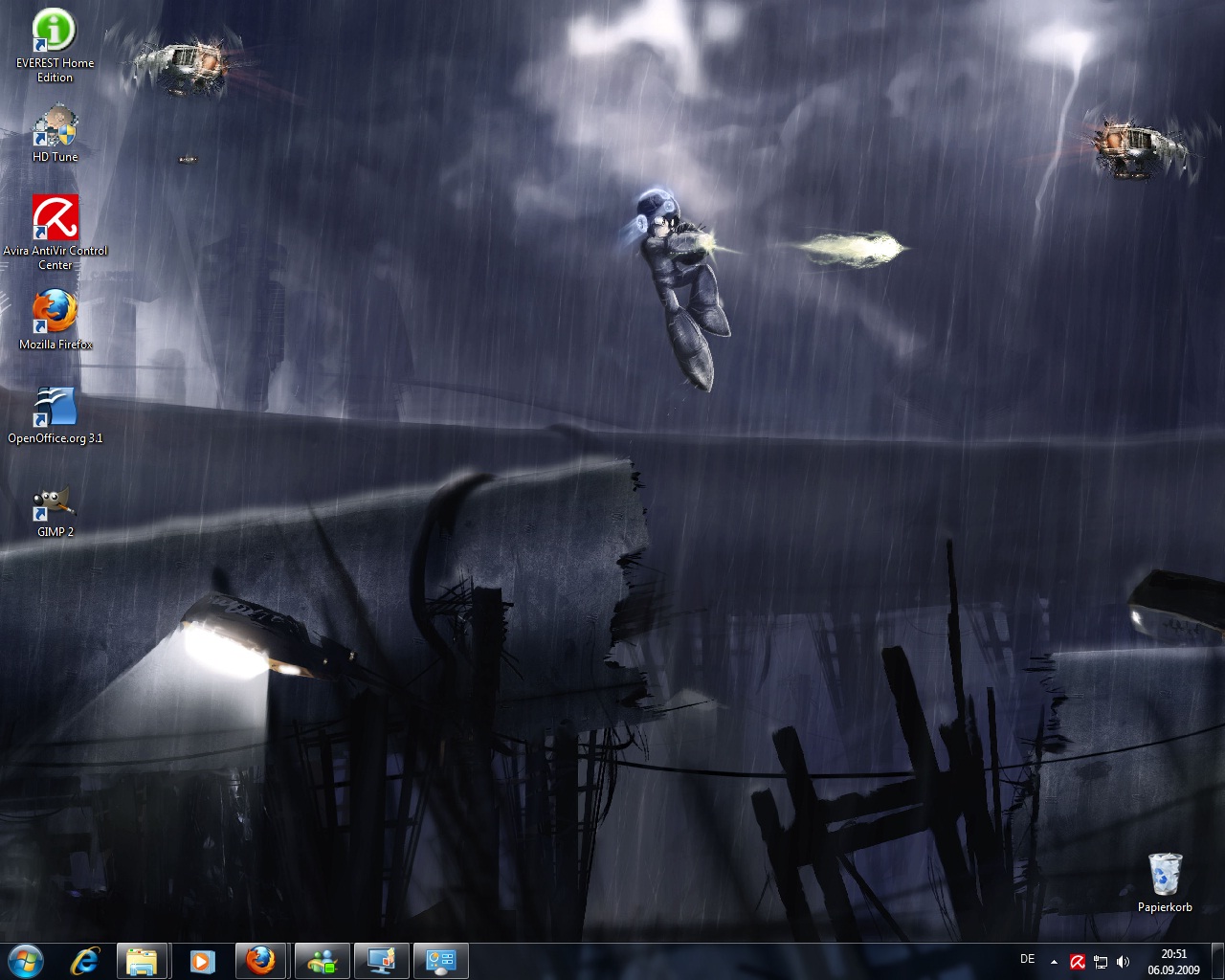Click the Windows Start orb
This screenshot has width=1225, height=980.
(x=25, y=960)
